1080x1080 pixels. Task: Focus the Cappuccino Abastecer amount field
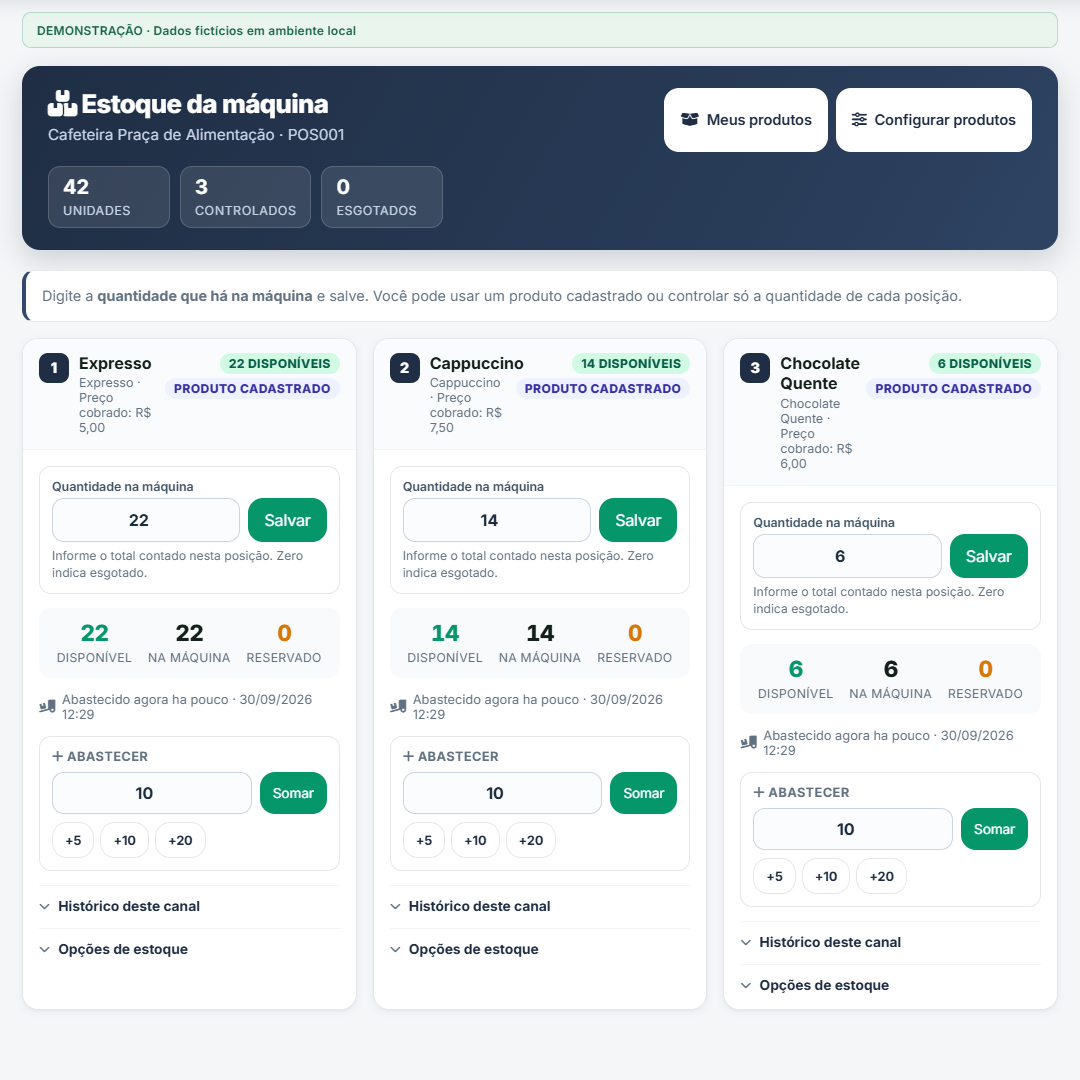tap(502, 793)
